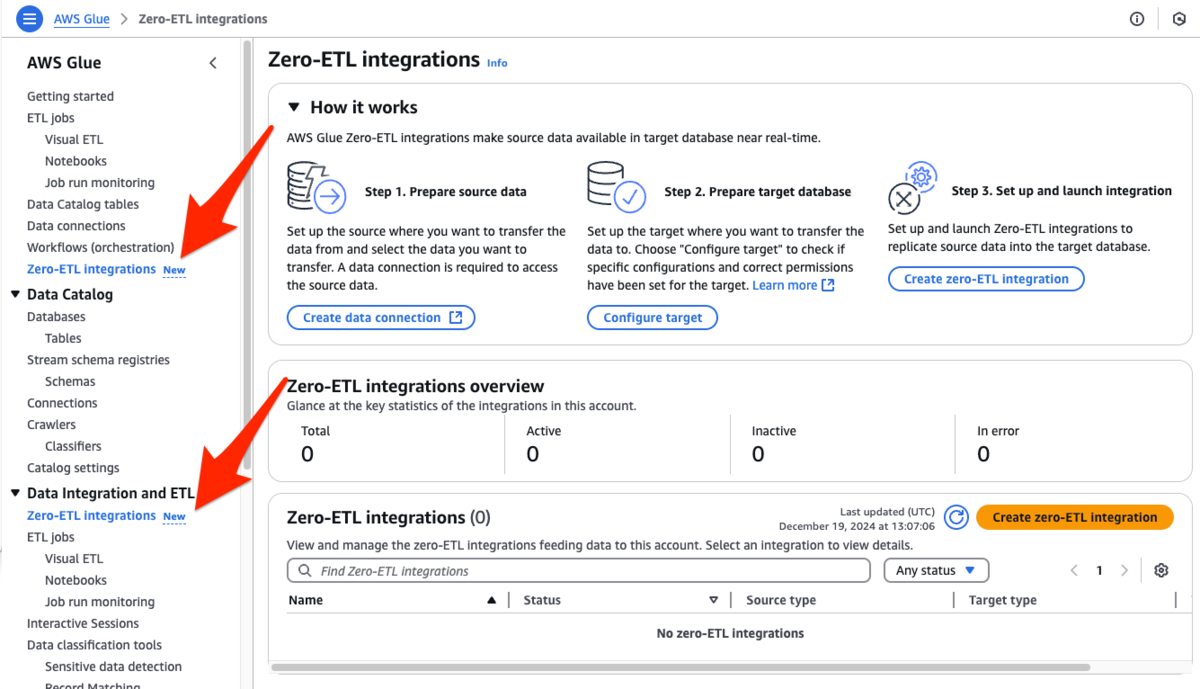Click the Active count statistic
1200x689 pixels.
point(533,454)
